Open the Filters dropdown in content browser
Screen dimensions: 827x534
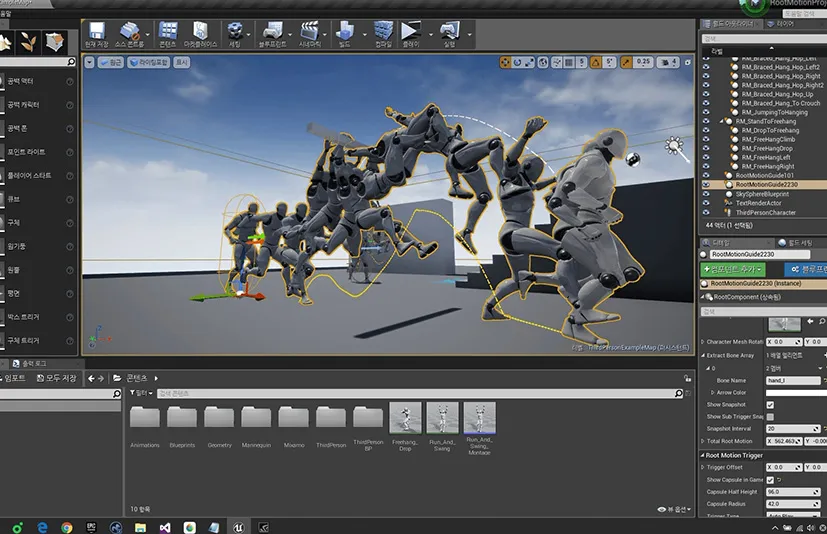[141, 393]
